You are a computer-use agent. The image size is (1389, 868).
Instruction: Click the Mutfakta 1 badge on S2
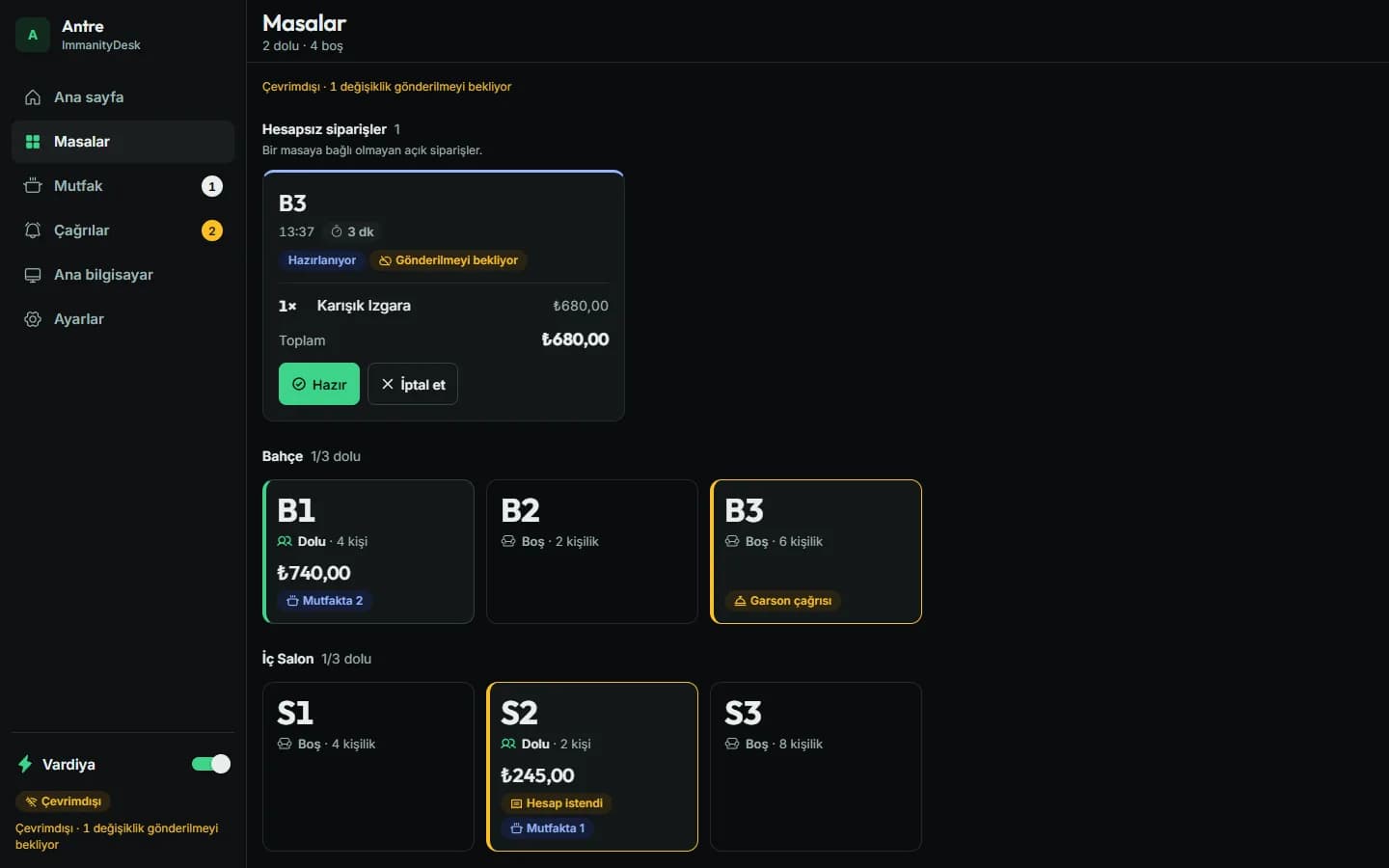548,828
